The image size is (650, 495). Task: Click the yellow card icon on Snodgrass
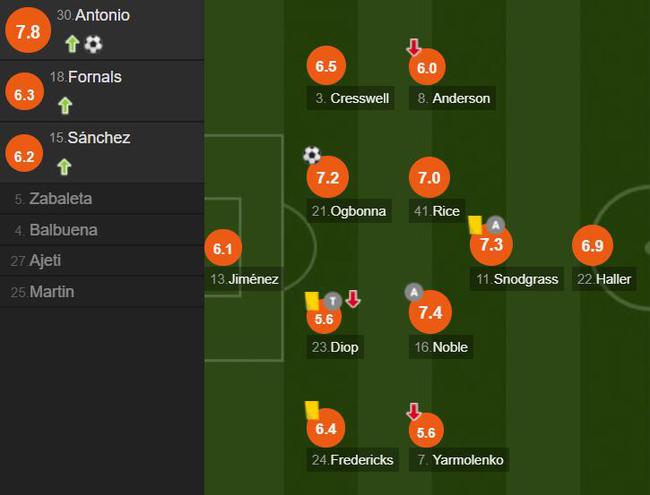[475, 226]
